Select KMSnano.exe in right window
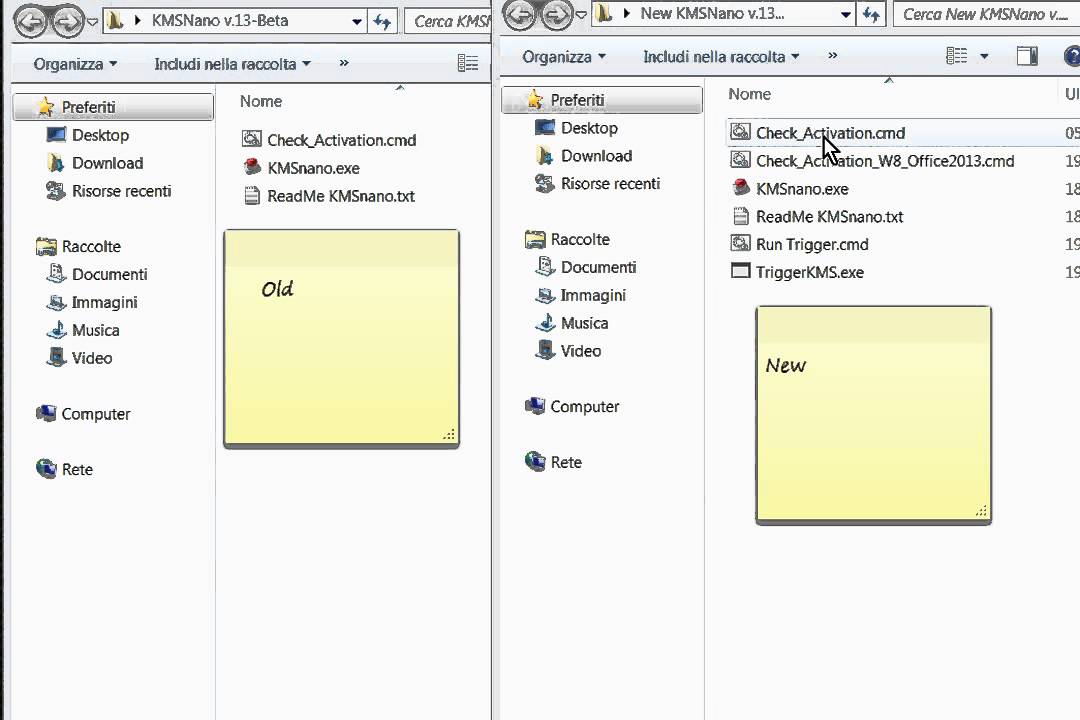 (789, 189)
